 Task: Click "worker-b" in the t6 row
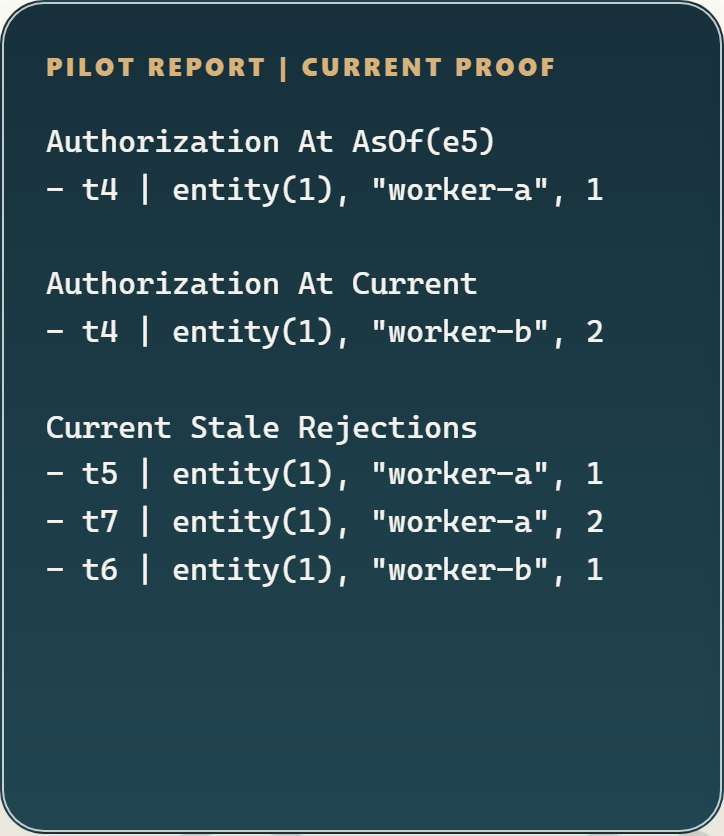[460, 570]
